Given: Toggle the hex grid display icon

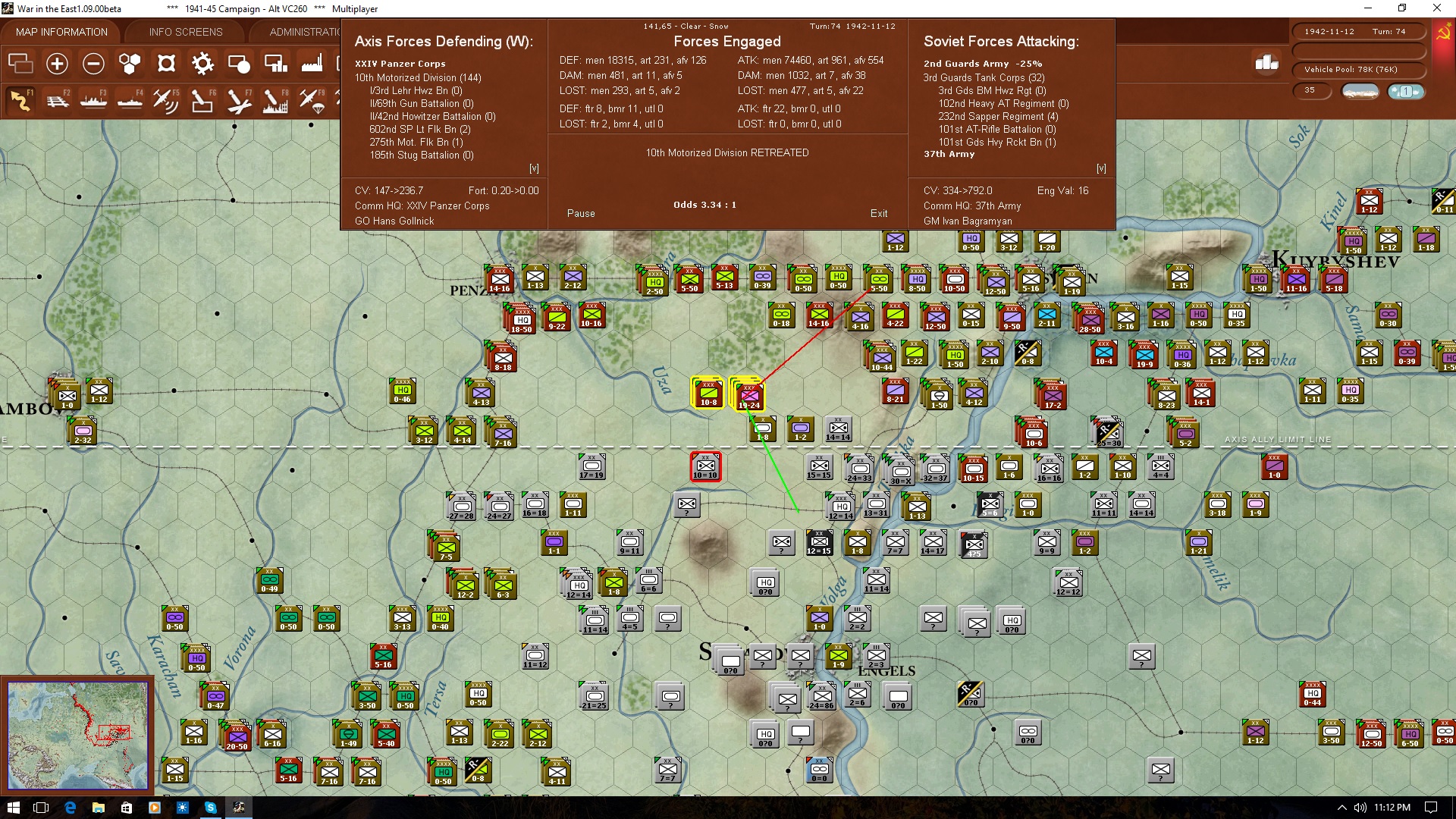Looking at the screenshot, I should pyautogui.click(x=130, y=64).
